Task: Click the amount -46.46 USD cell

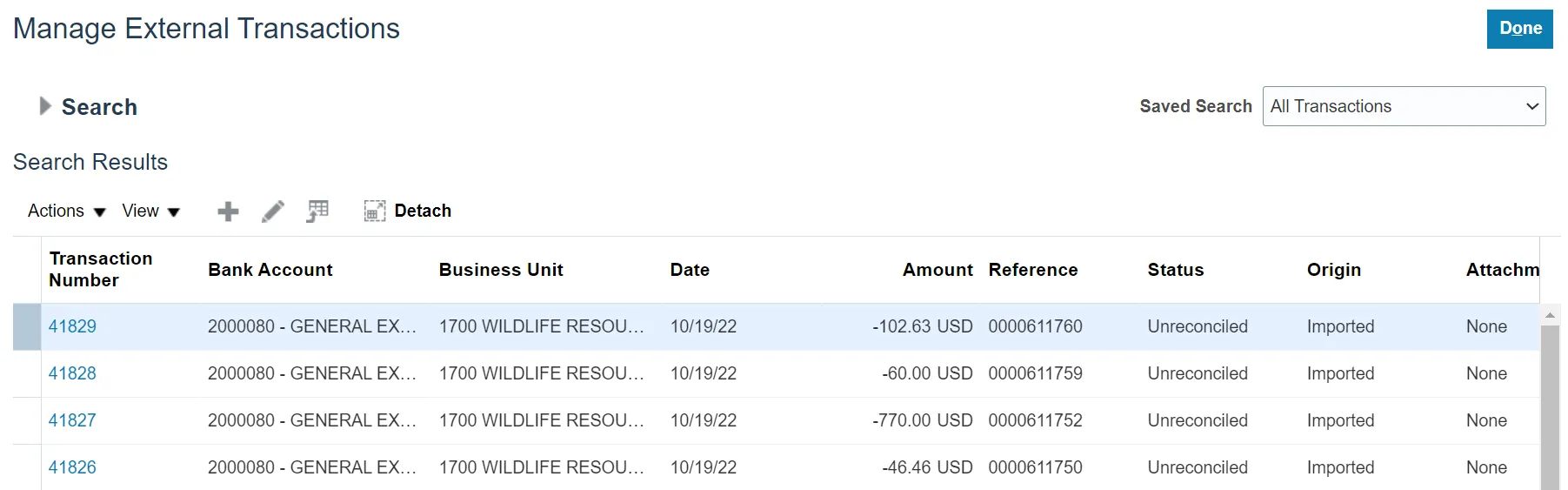Action: point(927,467)
